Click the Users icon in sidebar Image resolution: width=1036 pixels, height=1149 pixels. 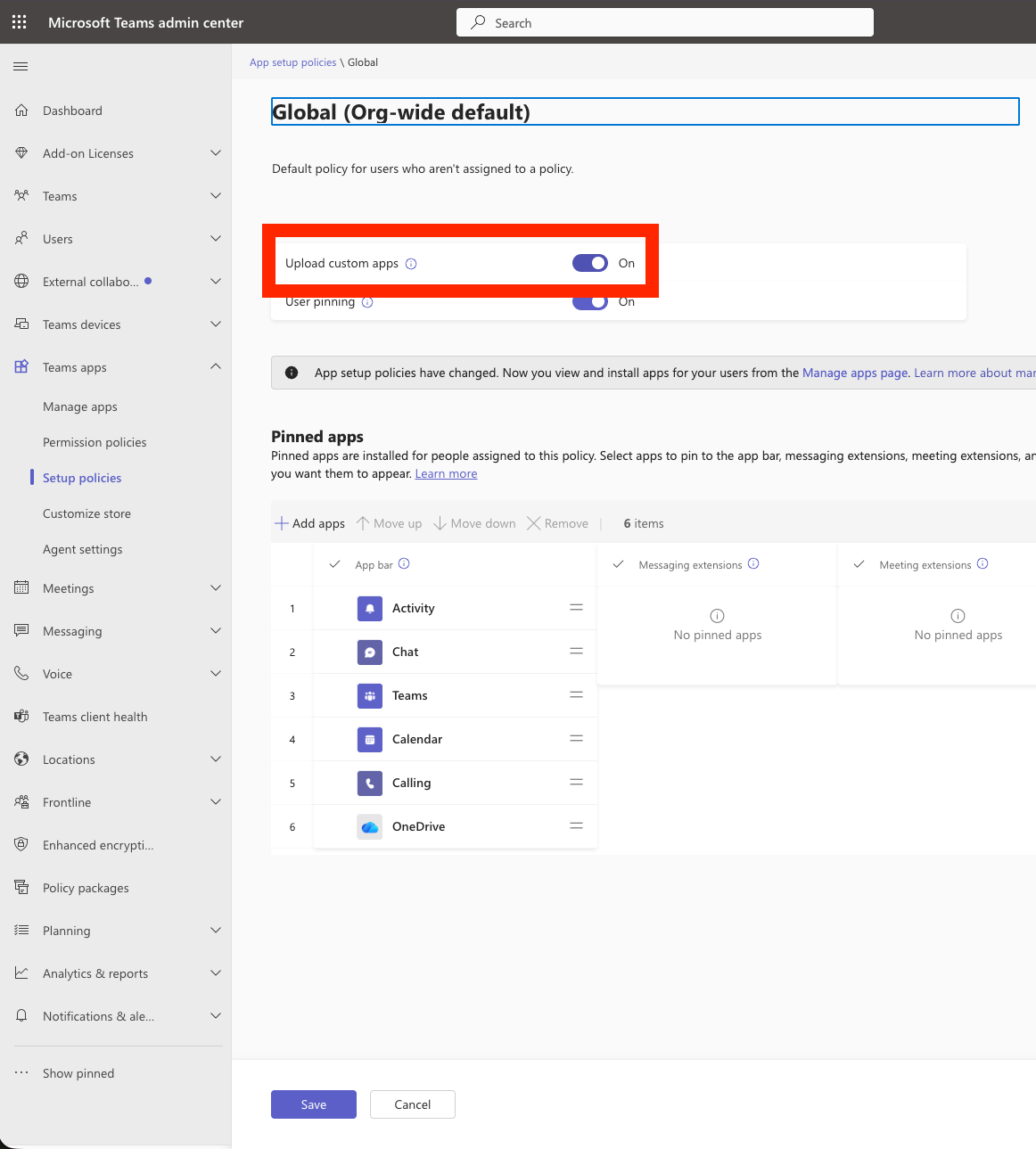(21, 239)
